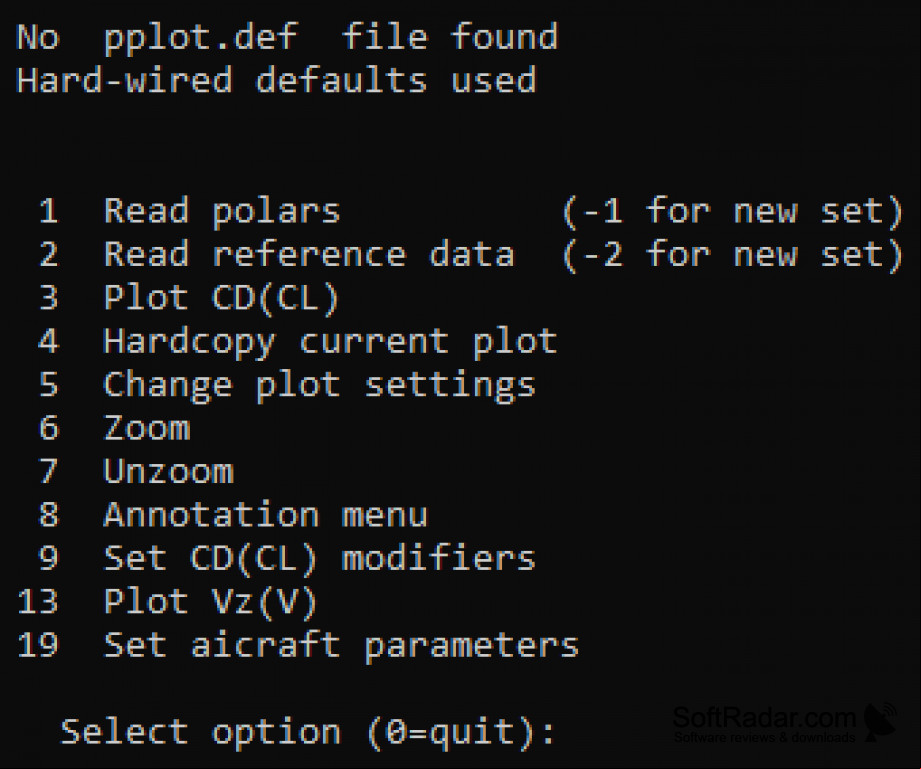This screenshot has height=769, width=921.
Task: Choose the "Plot CD(CL)" option
Action: [221, 298]
